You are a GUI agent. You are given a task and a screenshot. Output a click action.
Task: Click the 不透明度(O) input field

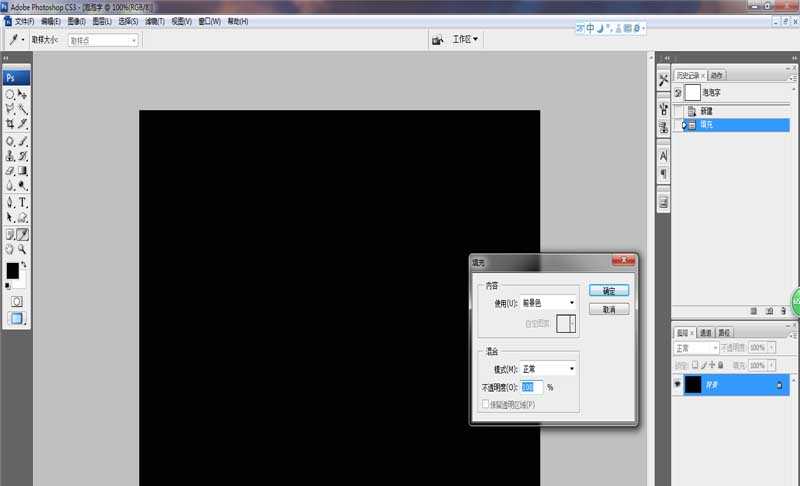click(x=531, y=387)
